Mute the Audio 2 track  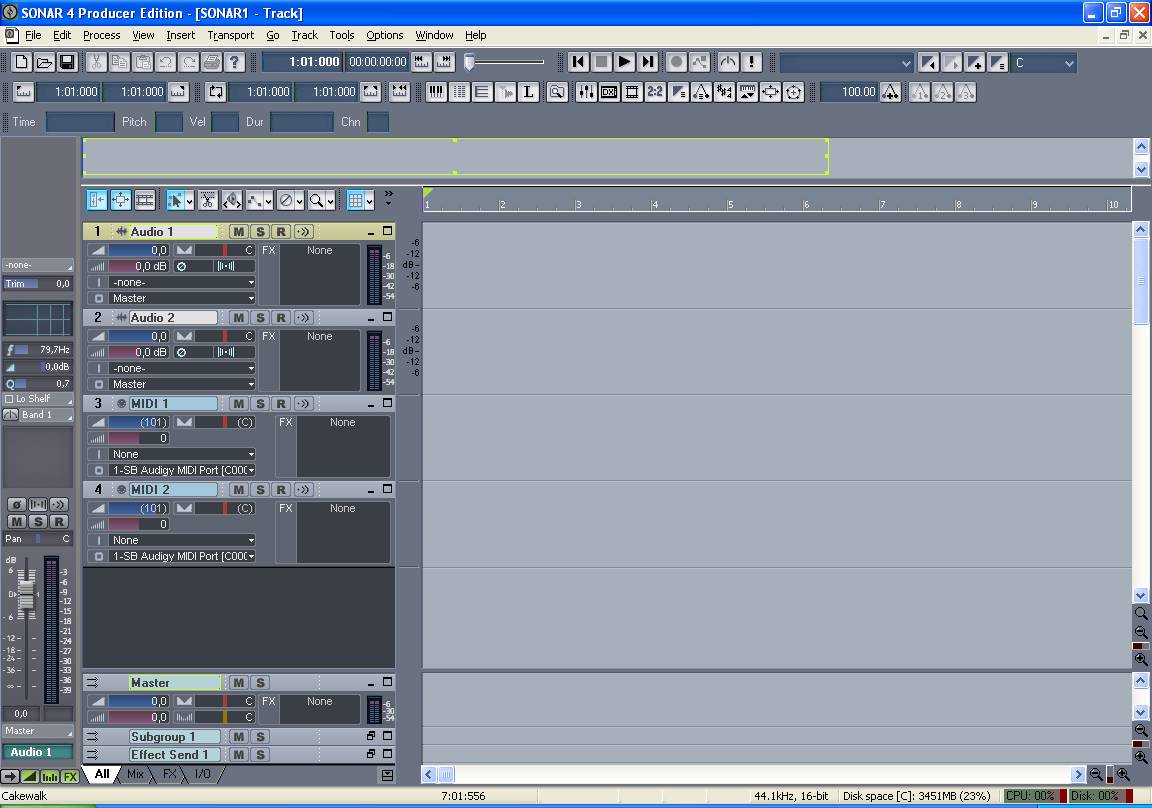pyautogui.click(x=238, y=317)
